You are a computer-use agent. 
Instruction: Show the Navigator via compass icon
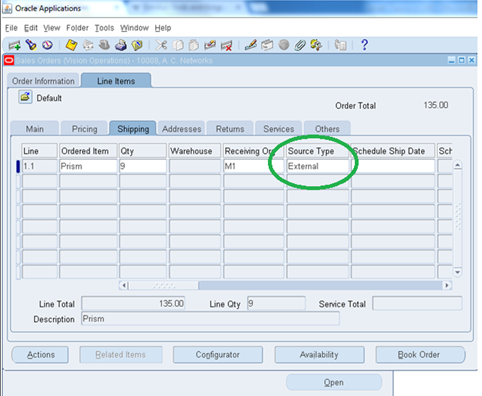click(x=48, y=45)
